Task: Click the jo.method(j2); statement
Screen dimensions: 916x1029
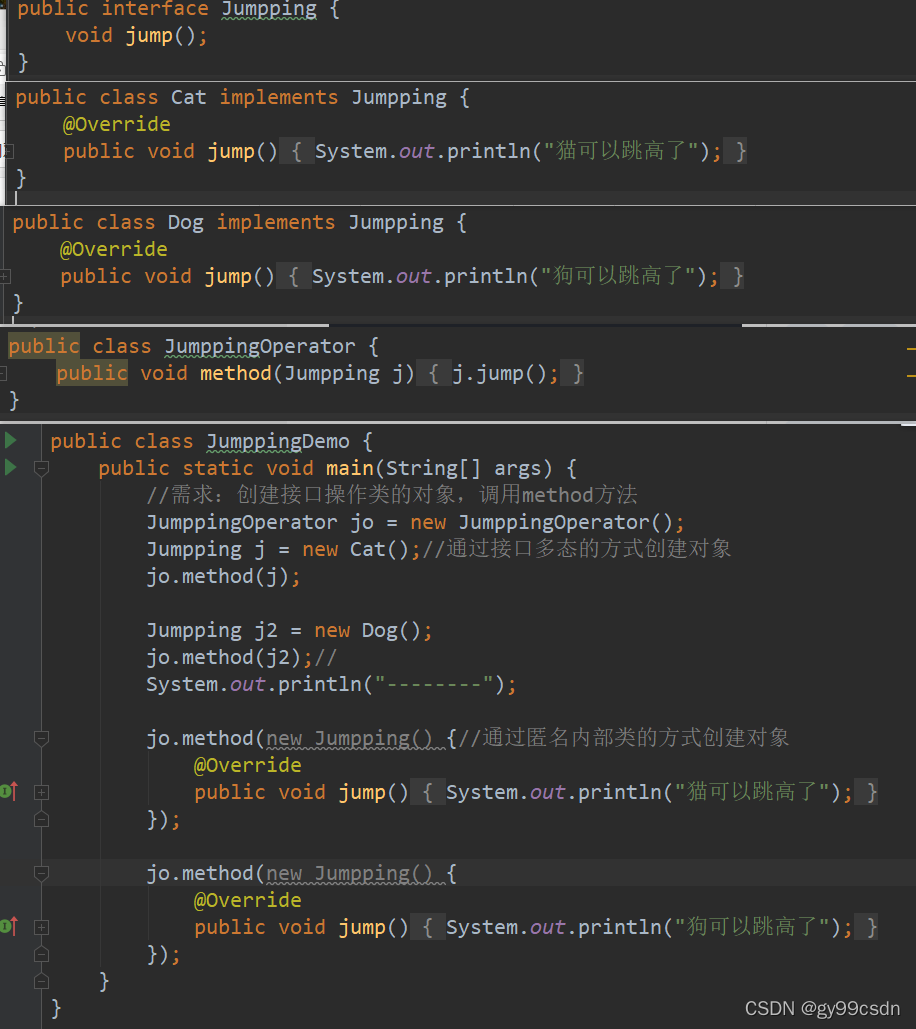Action: pos(229,658)
